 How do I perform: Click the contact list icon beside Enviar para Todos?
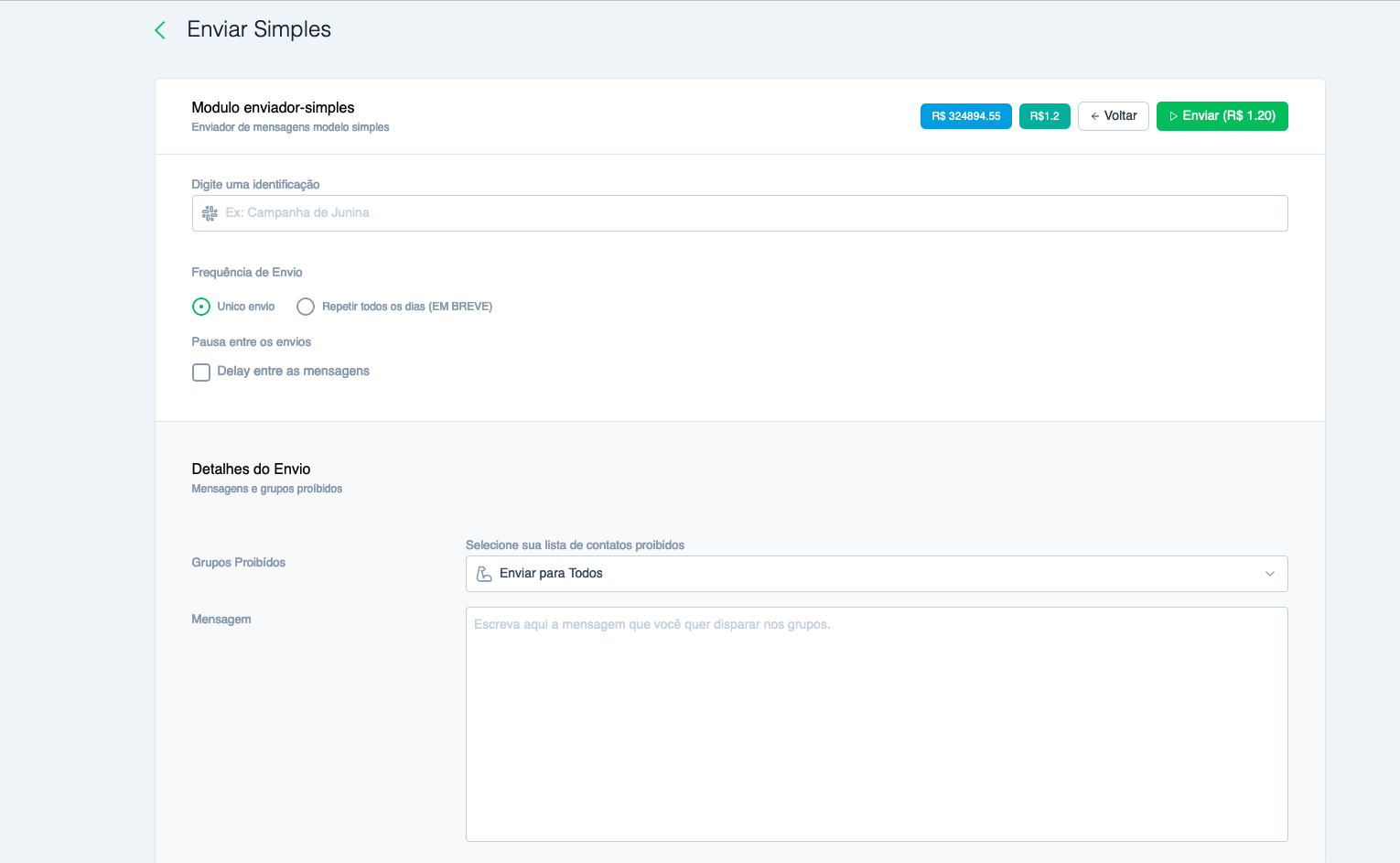point(484,574)
